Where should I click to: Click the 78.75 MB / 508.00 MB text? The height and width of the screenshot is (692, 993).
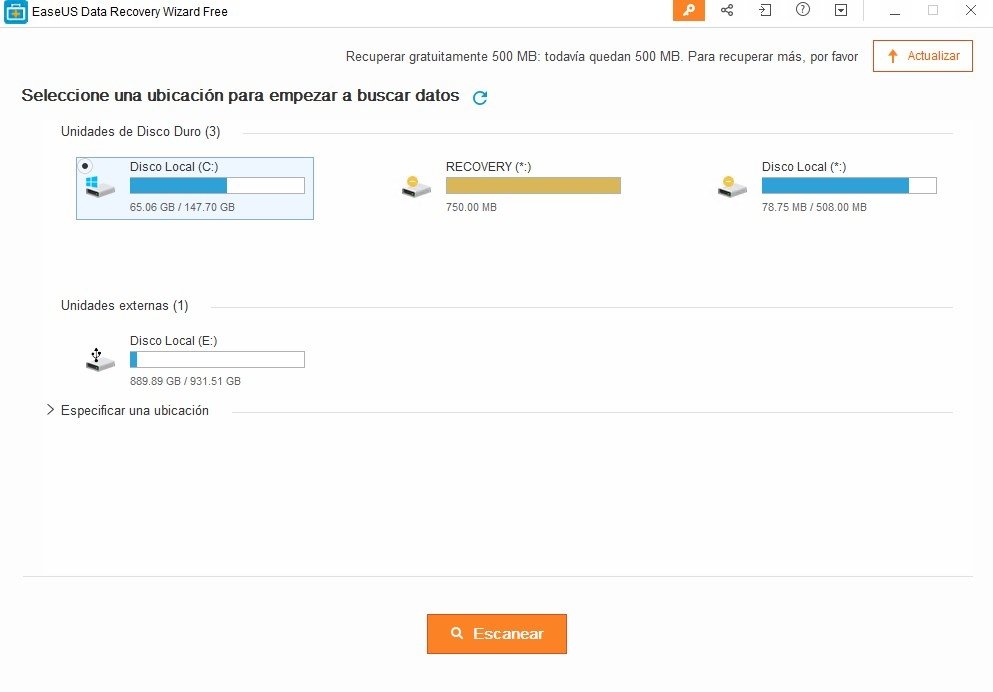(x=814, y=207)
